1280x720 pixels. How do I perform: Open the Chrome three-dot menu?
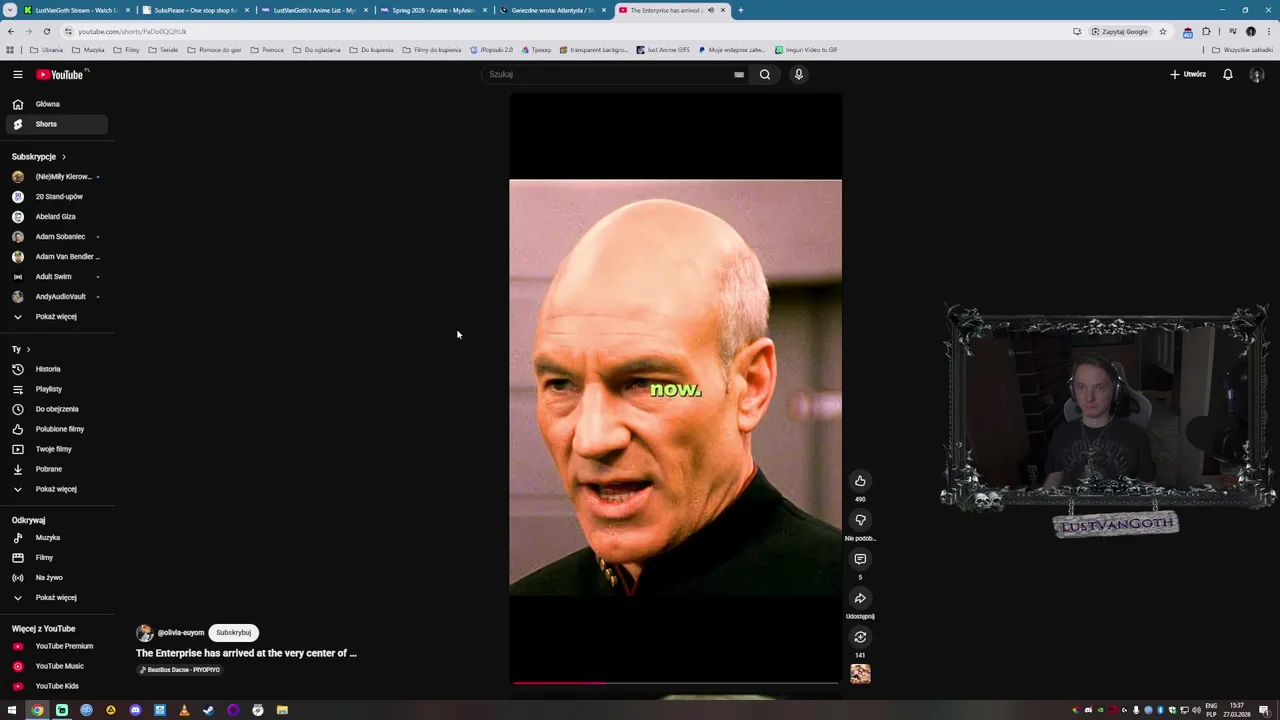(1268, 31)
